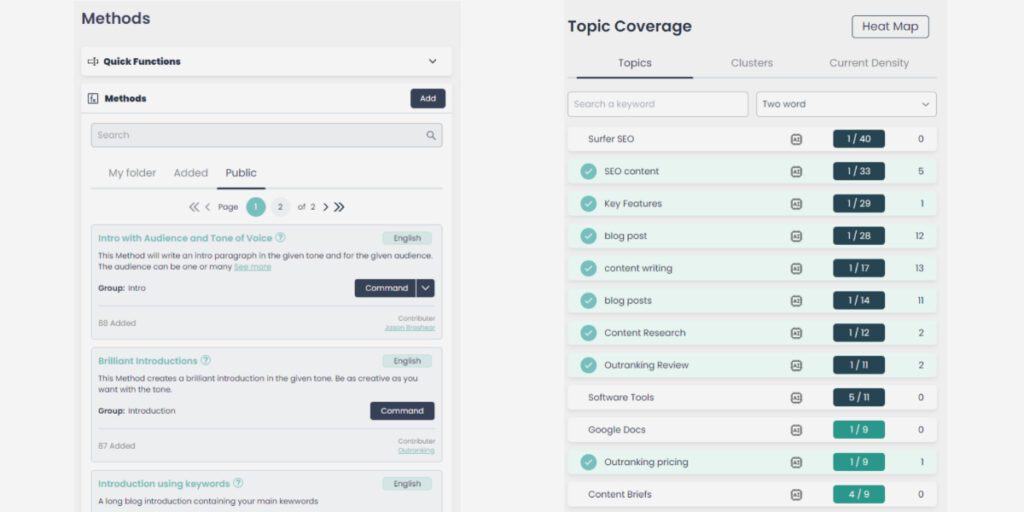The width and height of the screenshot is (1024, 512).
Task: Click the 5 / 11 badge for Software Tools
Action: (x=859, y=397)
